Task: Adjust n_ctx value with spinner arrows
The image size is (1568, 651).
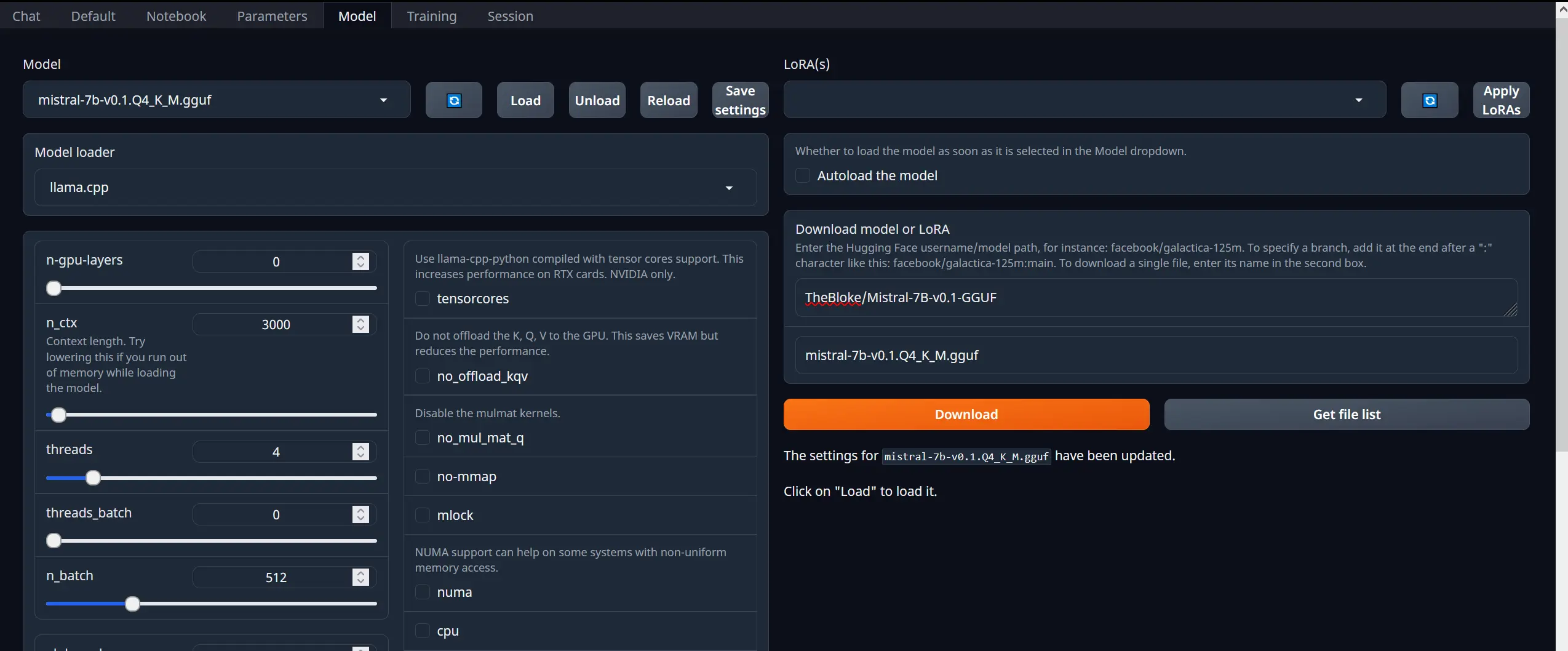Action: 360,324
